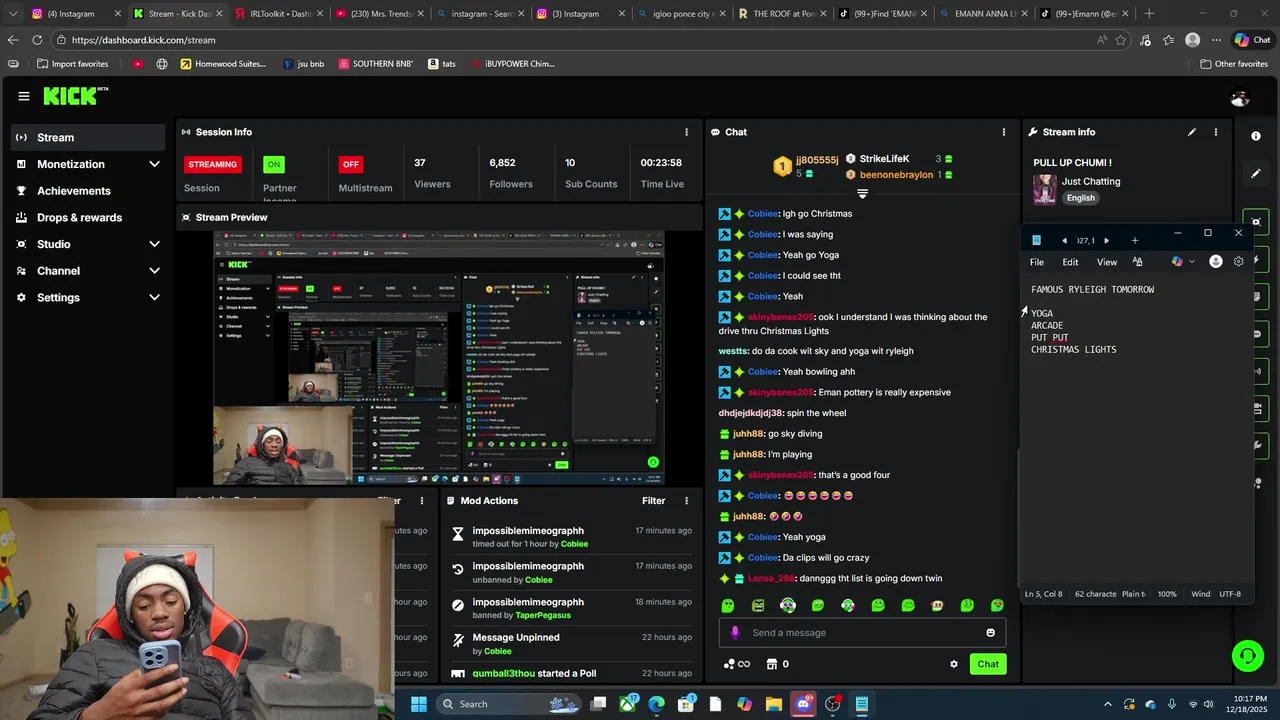The image size is (1280, 720).
Task: Show hidden system tray icons
Action: point(1107,704)
